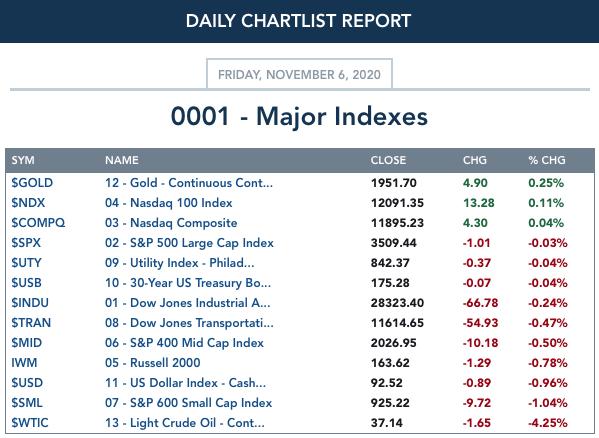The image size is (599, 438).
Task: Select '13 - Light Crude Oil' entry
Action: (185, 423)
